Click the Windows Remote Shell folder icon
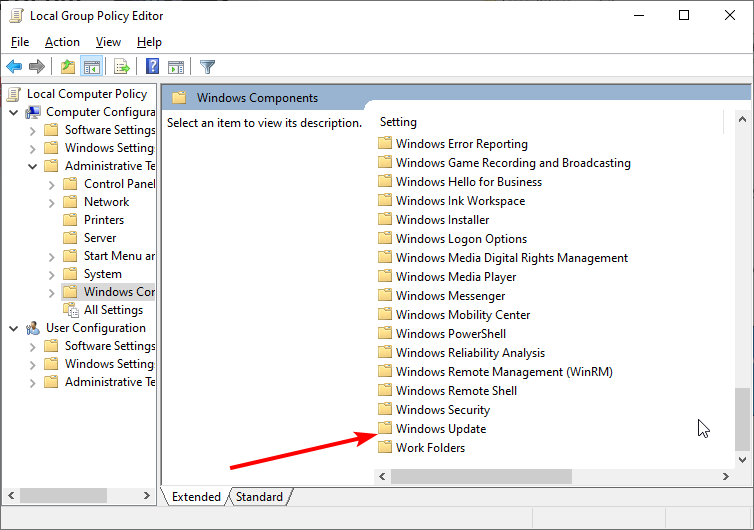Viewport: 754px width, 530px height. (385, 390)
